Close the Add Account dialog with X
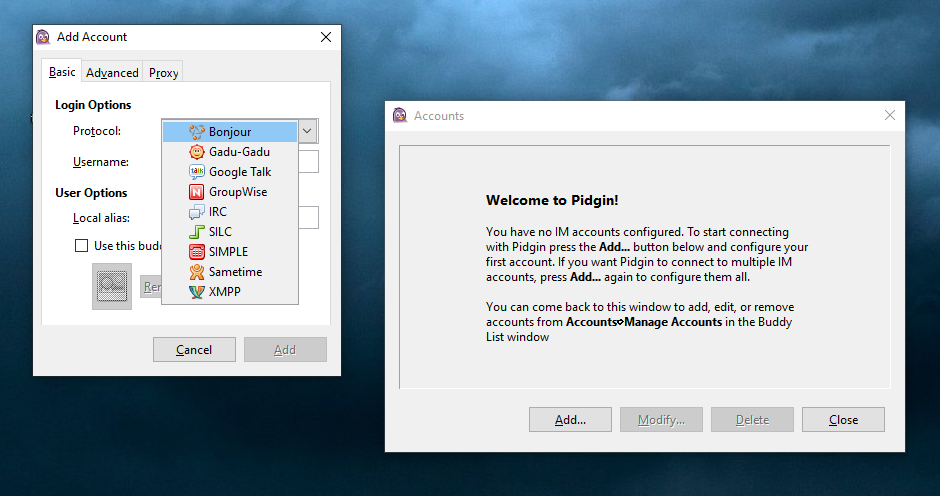This screenshot has height=496, width=940. pos(326,37)
